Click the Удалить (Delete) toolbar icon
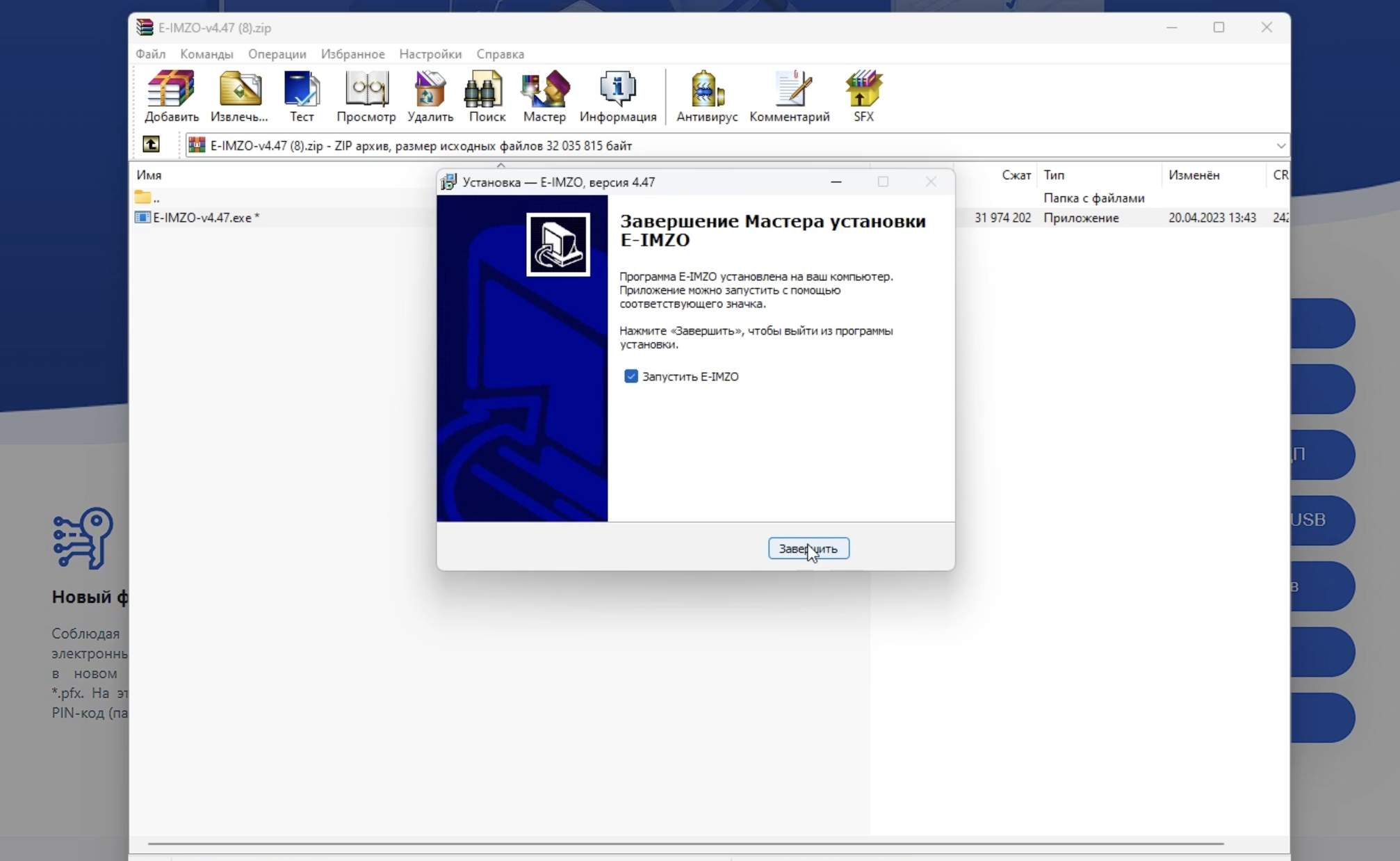 pyautogui.click(x=430, y=96)
